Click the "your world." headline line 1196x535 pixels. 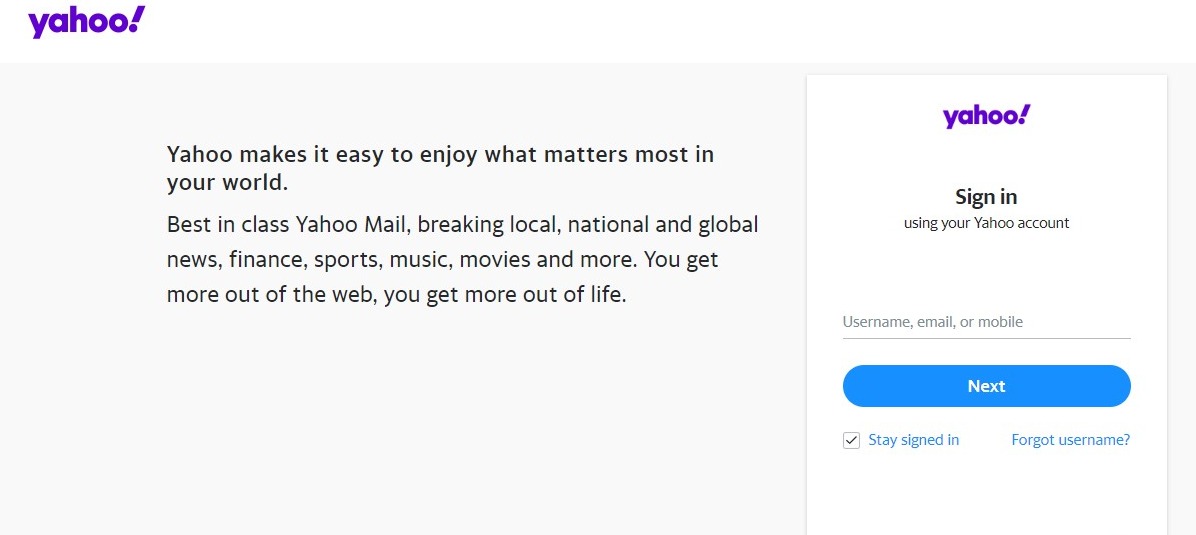click(x=227, y=183)
